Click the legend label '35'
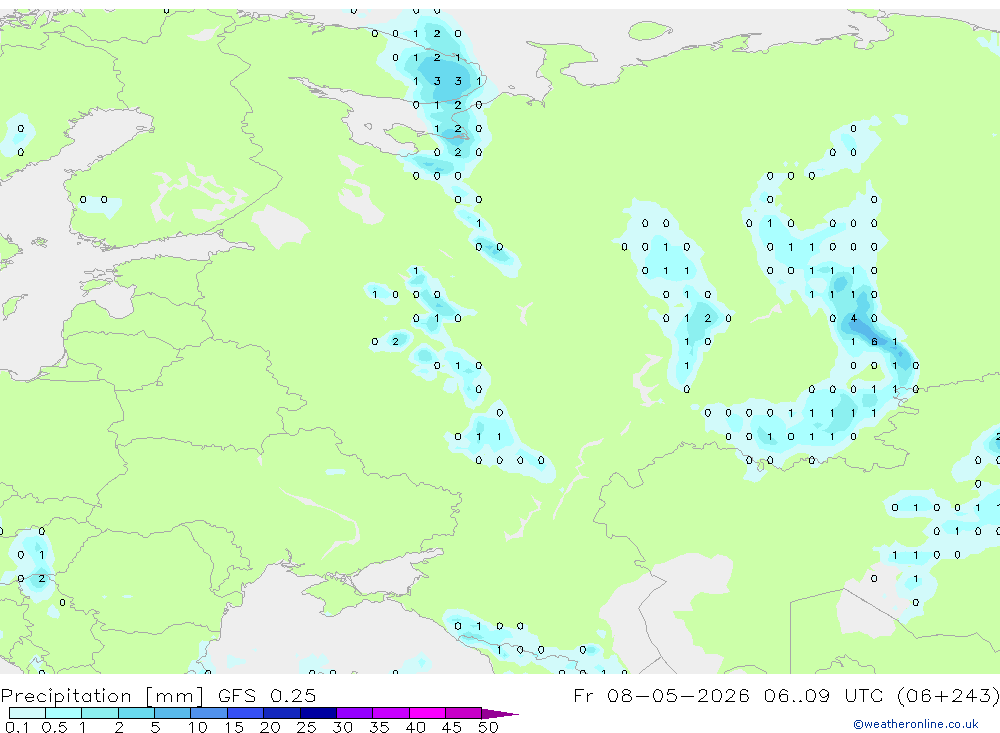 point(379,727)
